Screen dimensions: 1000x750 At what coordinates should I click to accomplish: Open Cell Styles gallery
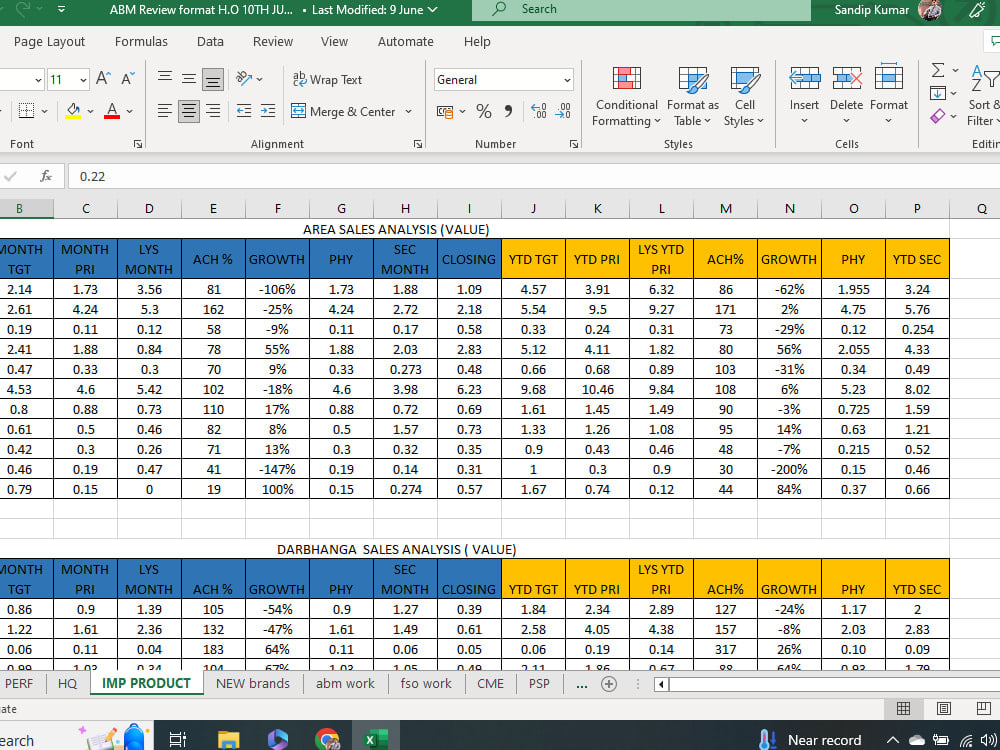pos(744,96)
